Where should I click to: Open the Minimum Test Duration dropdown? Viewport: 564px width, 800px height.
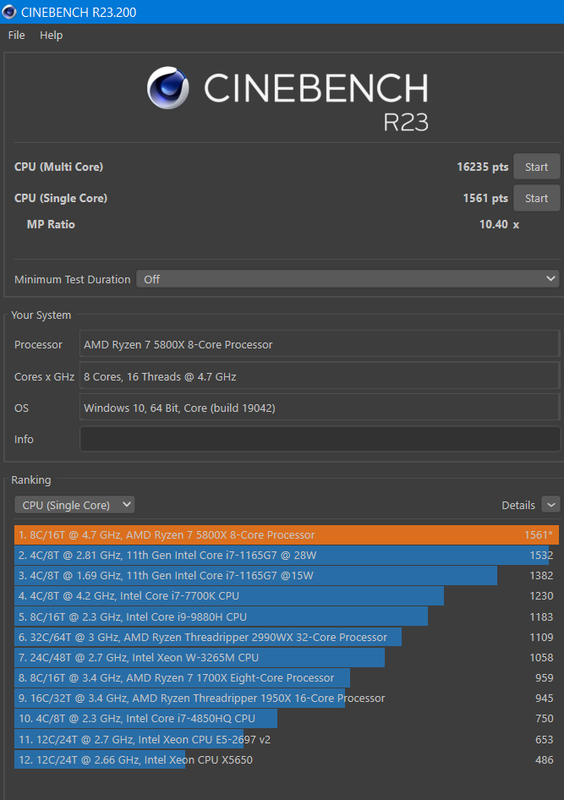click(348, 279)
